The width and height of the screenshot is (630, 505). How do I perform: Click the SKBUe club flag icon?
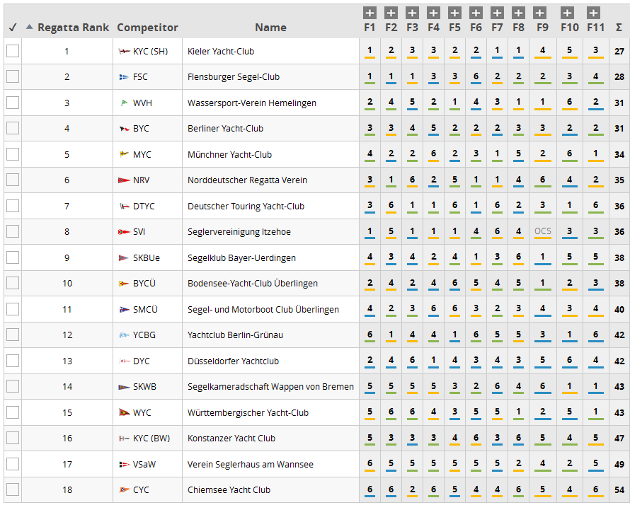tap(124, 258)
